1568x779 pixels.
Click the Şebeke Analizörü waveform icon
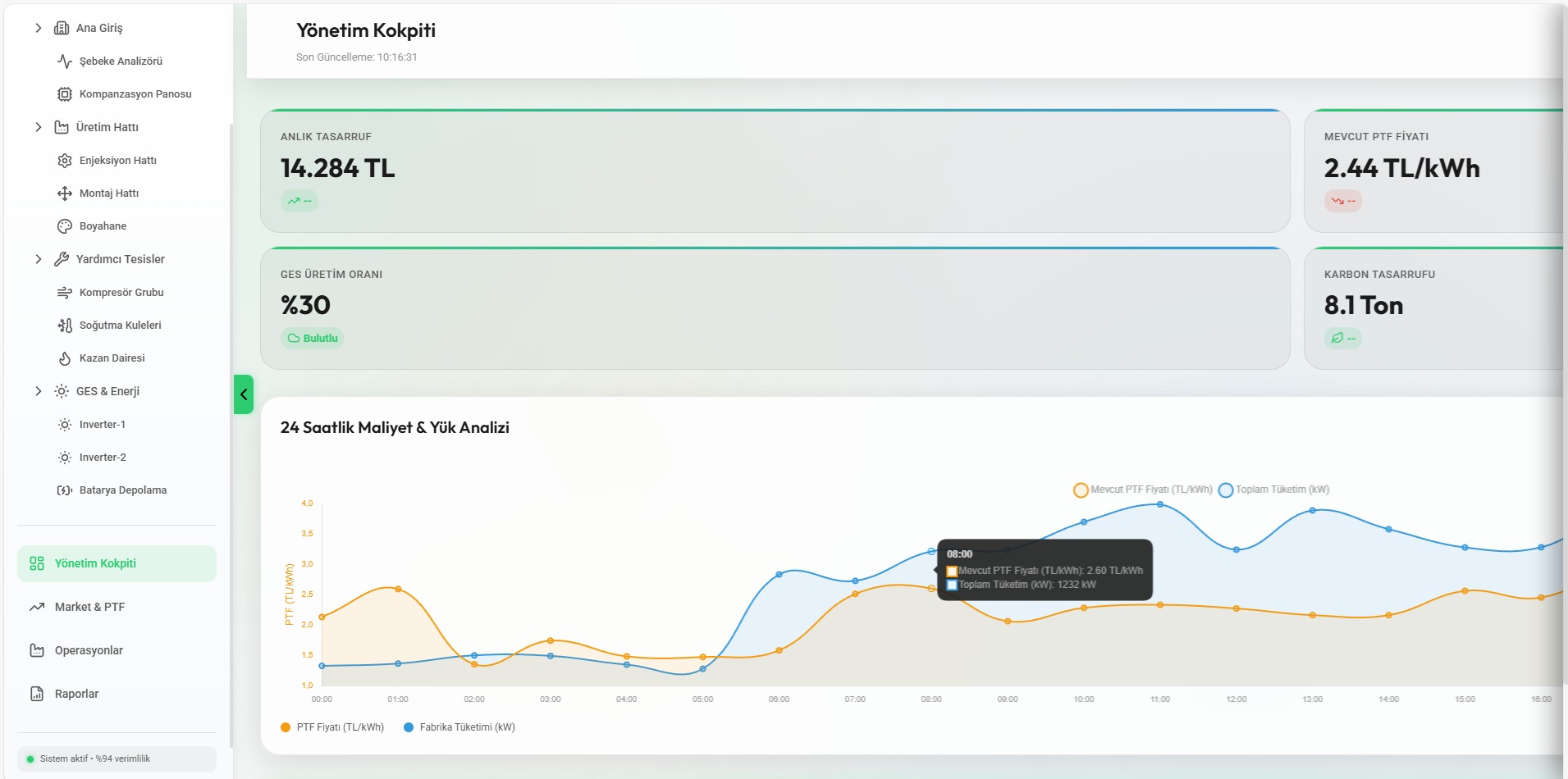tap(65, 61)
